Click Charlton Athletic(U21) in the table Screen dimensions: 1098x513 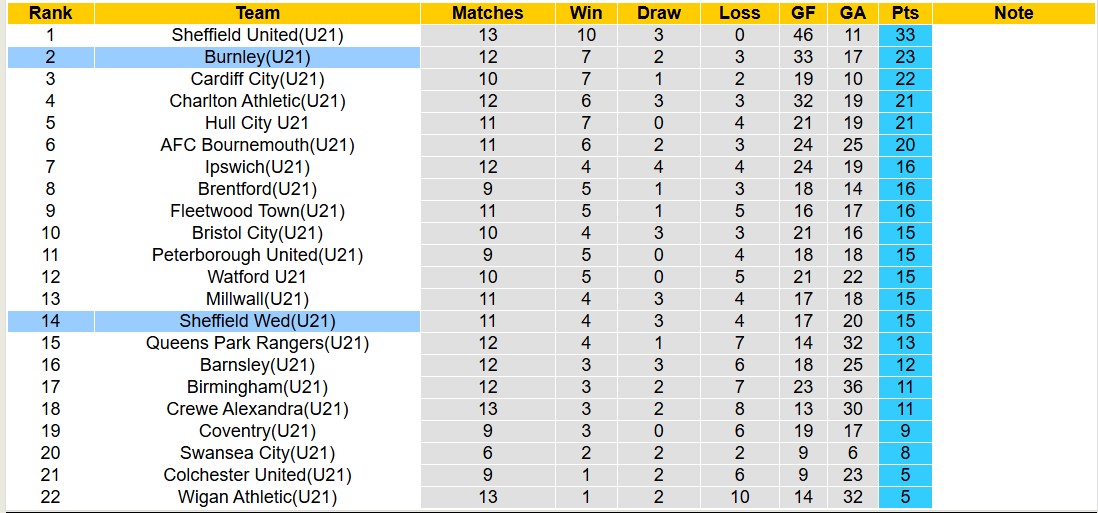click(257, 101)
